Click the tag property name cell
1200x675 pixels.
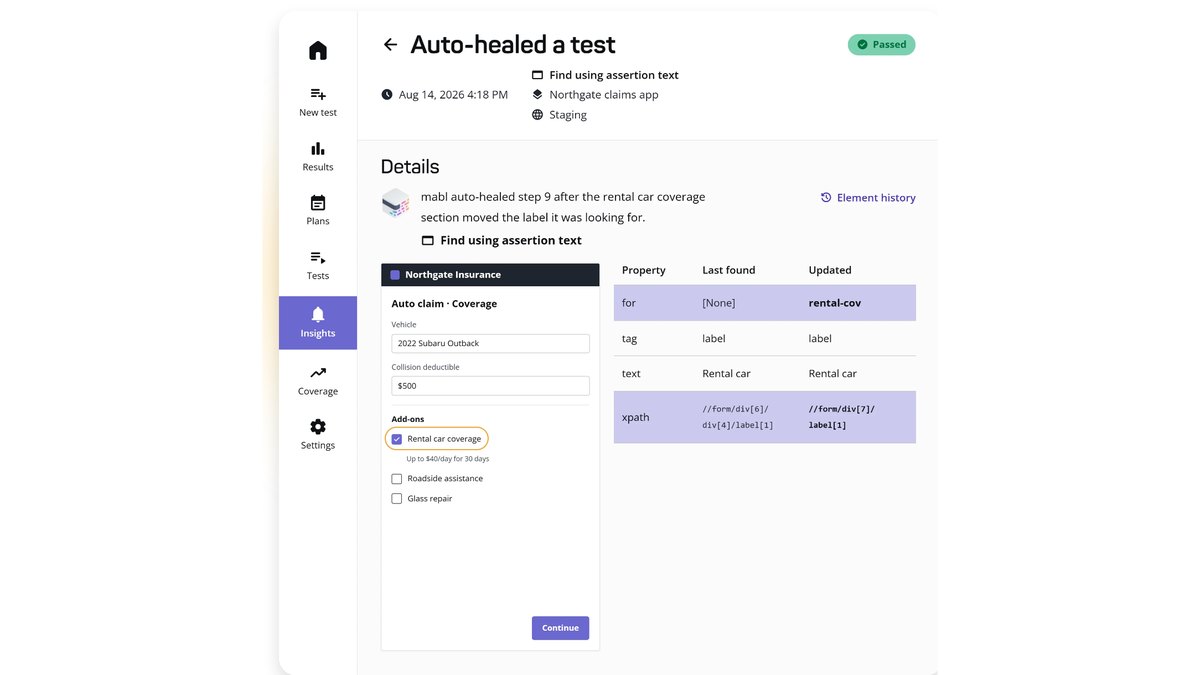tap(630, 339)
